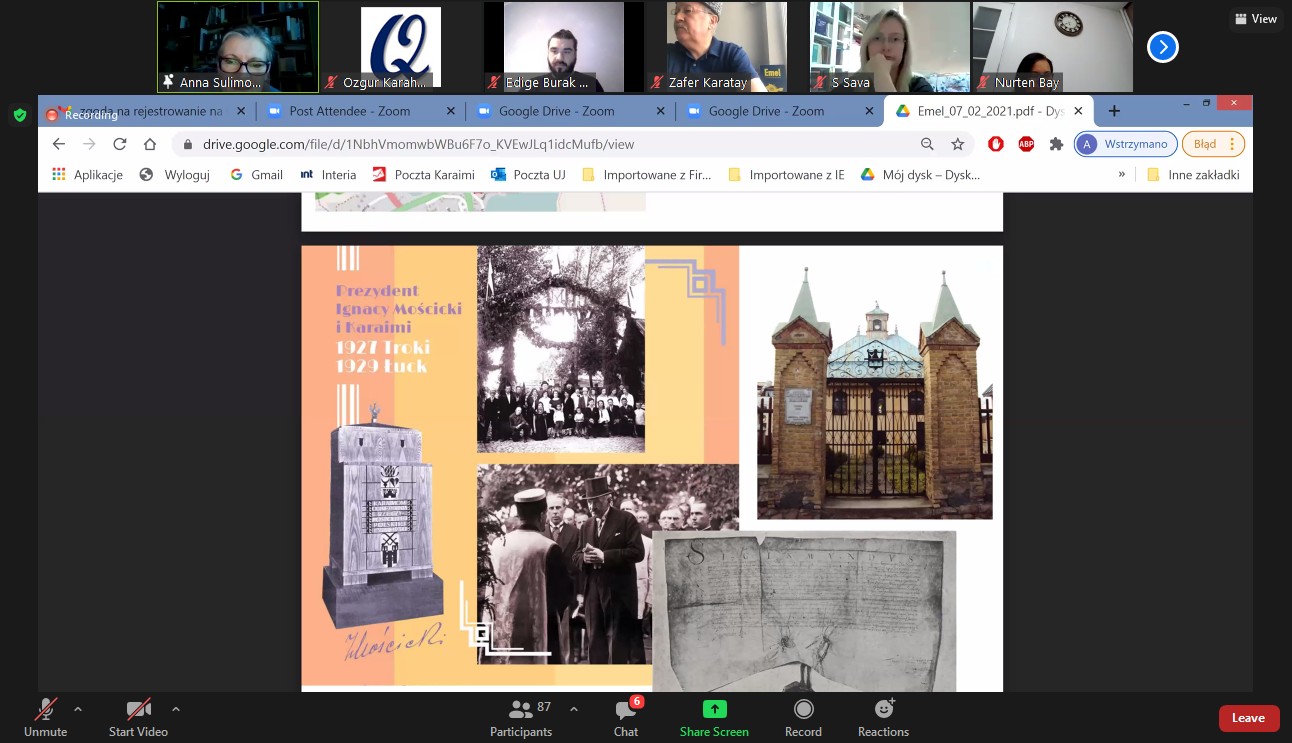1292x743 pixels.
Task: Expand video options arrow beside Start Video
Action: pyautogui.click(x=176, y=709)
